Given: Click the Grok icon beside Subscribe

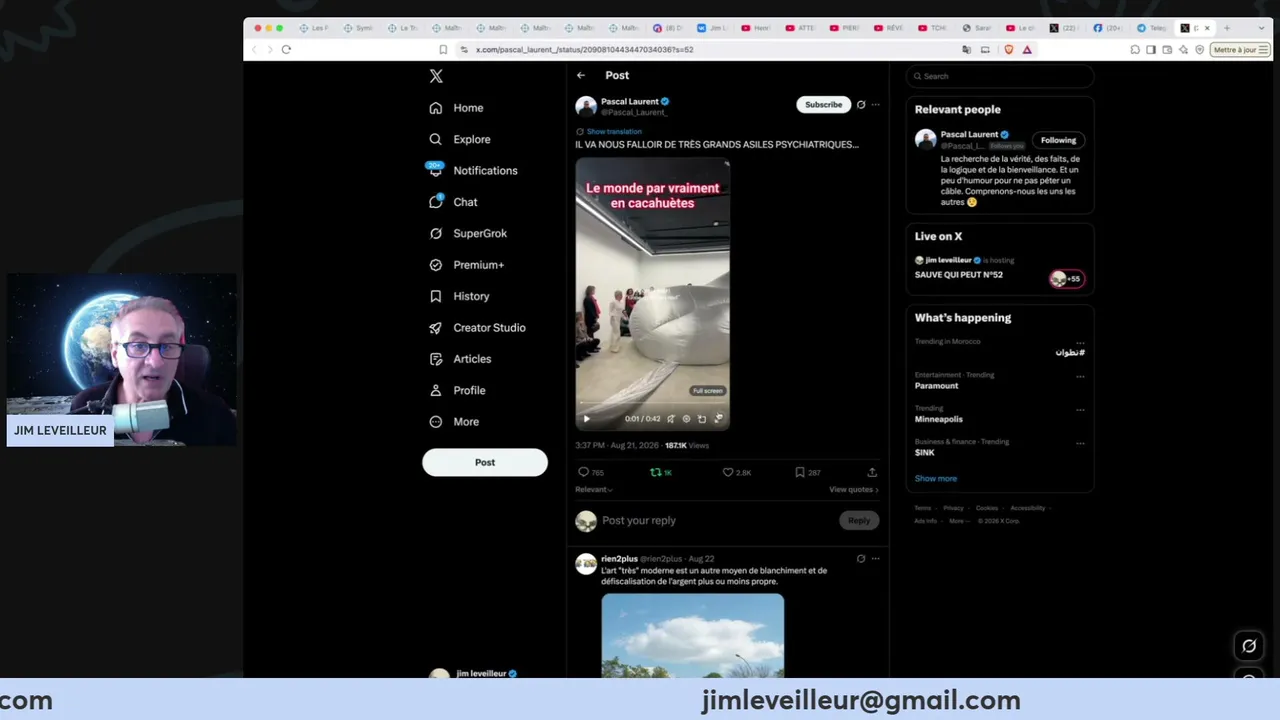Looking at the screenshot, I should pyautogui.click(x=861, y=104).
